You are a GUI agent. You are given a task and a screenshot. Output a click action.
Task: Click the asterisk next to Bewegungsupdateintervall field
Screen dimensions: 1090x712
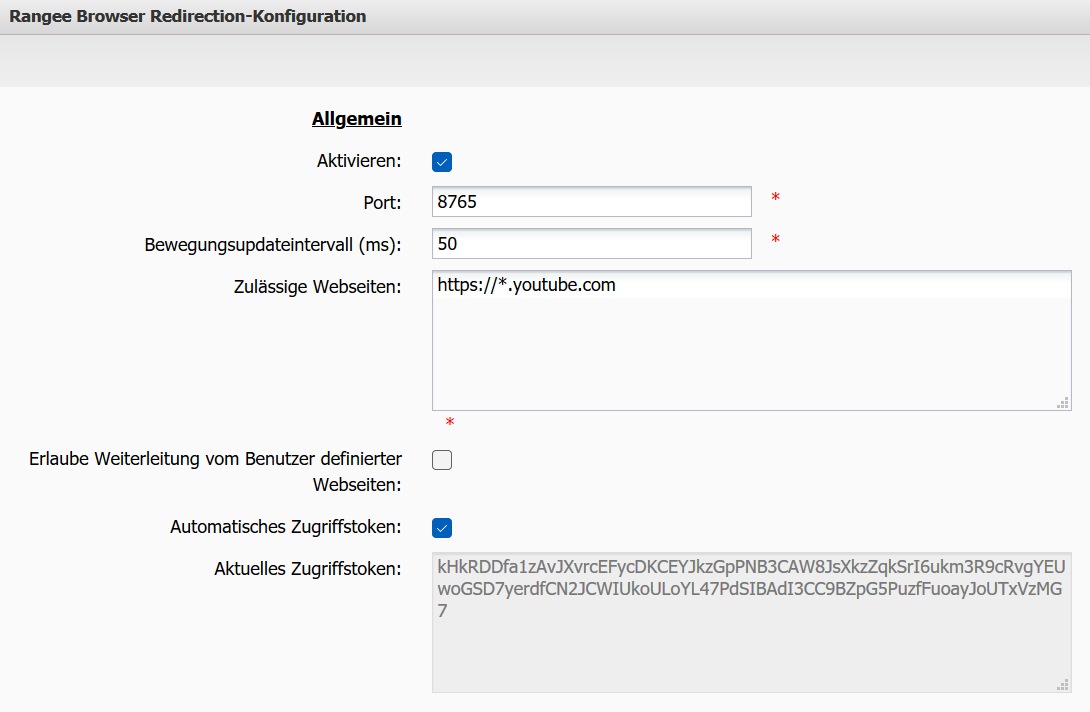tap(775, 240)
